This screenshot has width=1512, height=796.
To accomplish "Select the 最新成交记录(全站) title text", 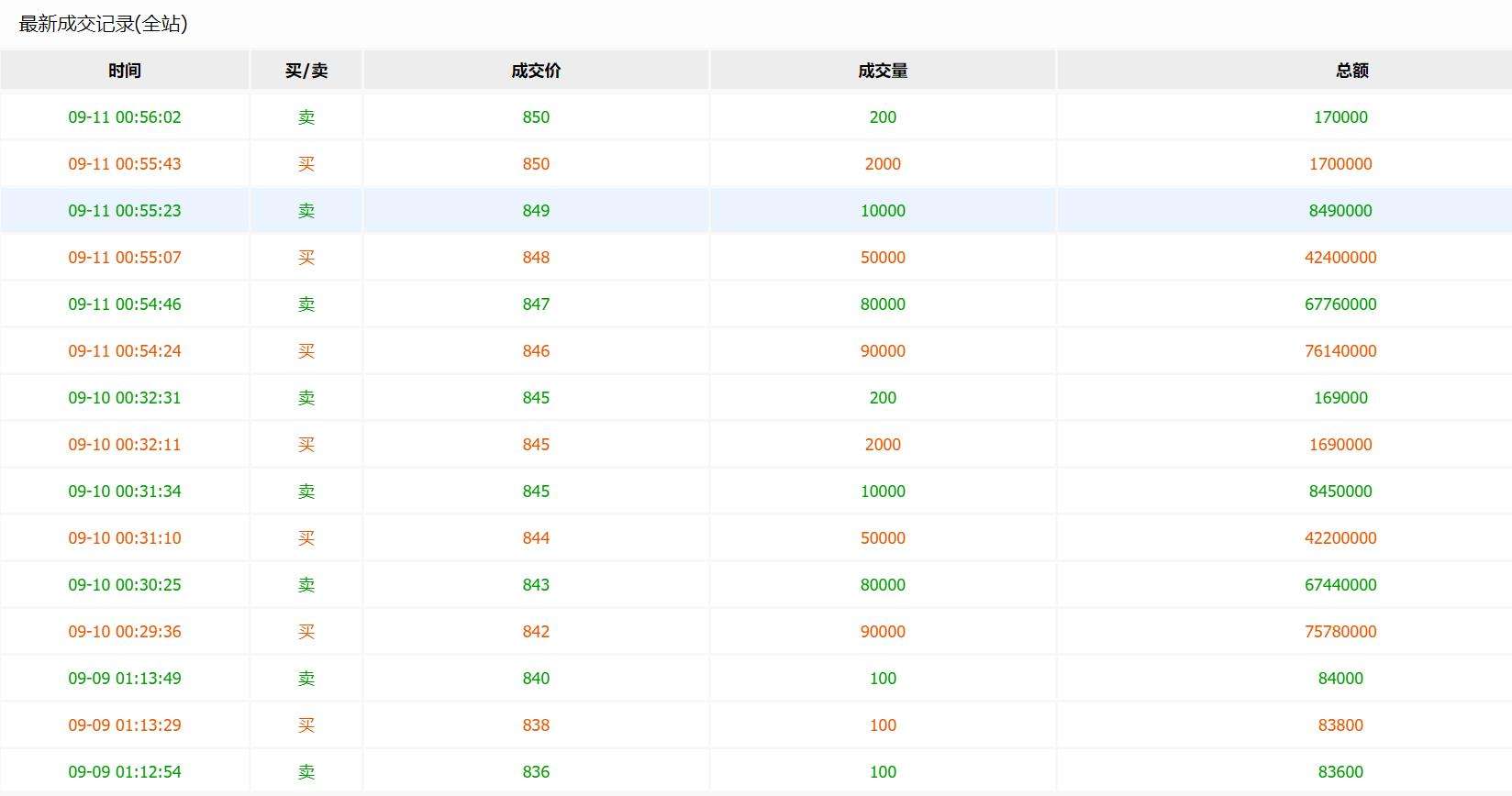I will click(x=103, y=25).
